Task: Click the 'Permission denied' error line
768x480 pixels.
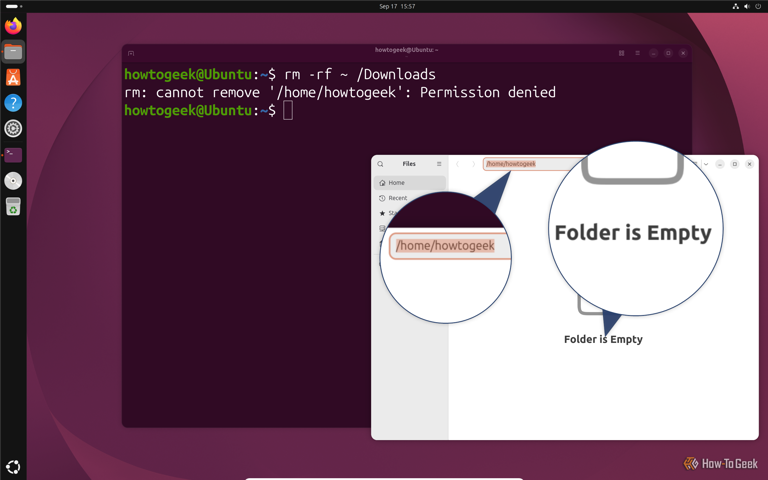Action: pos(340,92)
